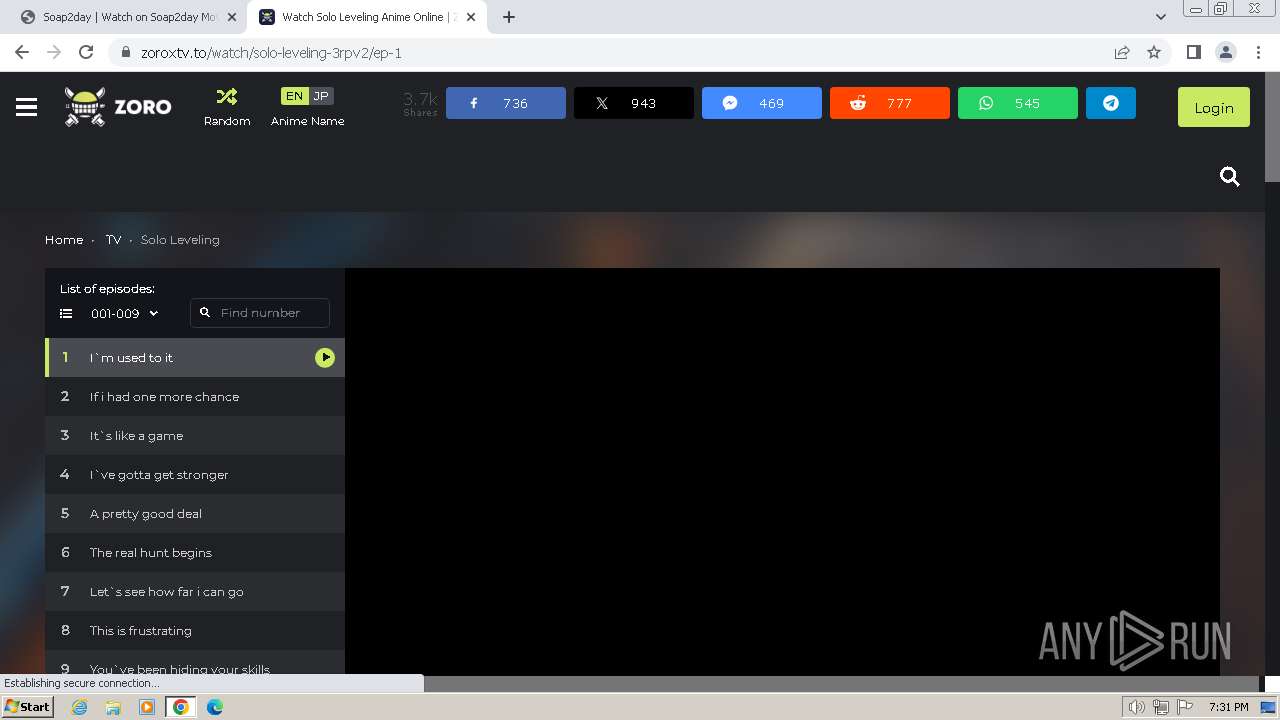This screenshot has width=1280, height=720.
Task: Click the Zoro site logo
Action: point(118,107)
